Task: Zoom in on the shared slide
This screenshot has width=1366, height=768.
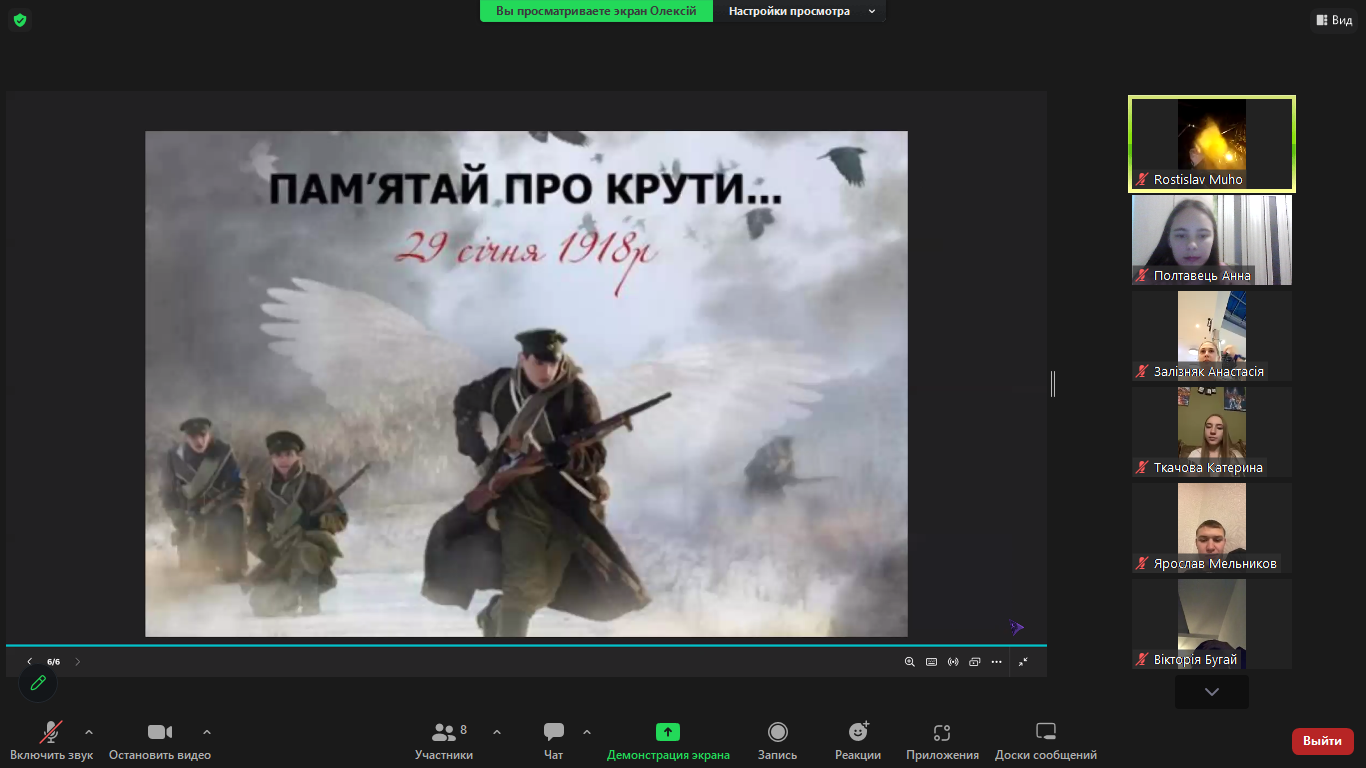Action: 909,662
